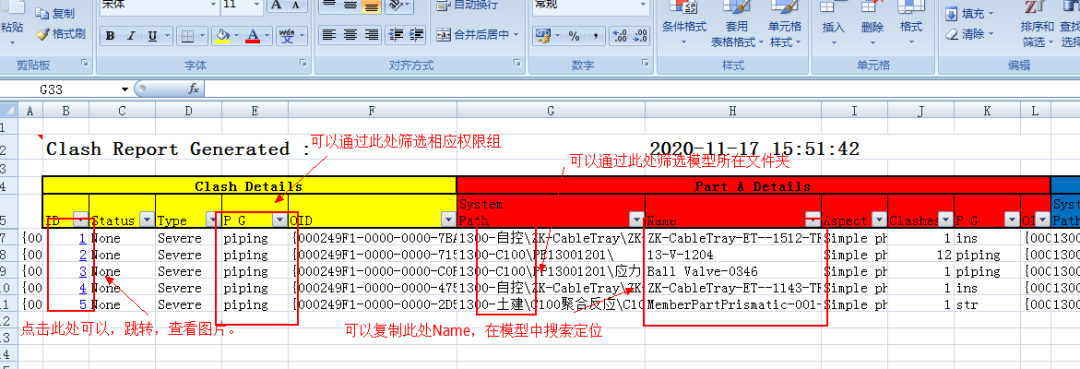Viewport: 1080px width, 369px height.
Task: Click the format painter brush
Action: [61, 33]
